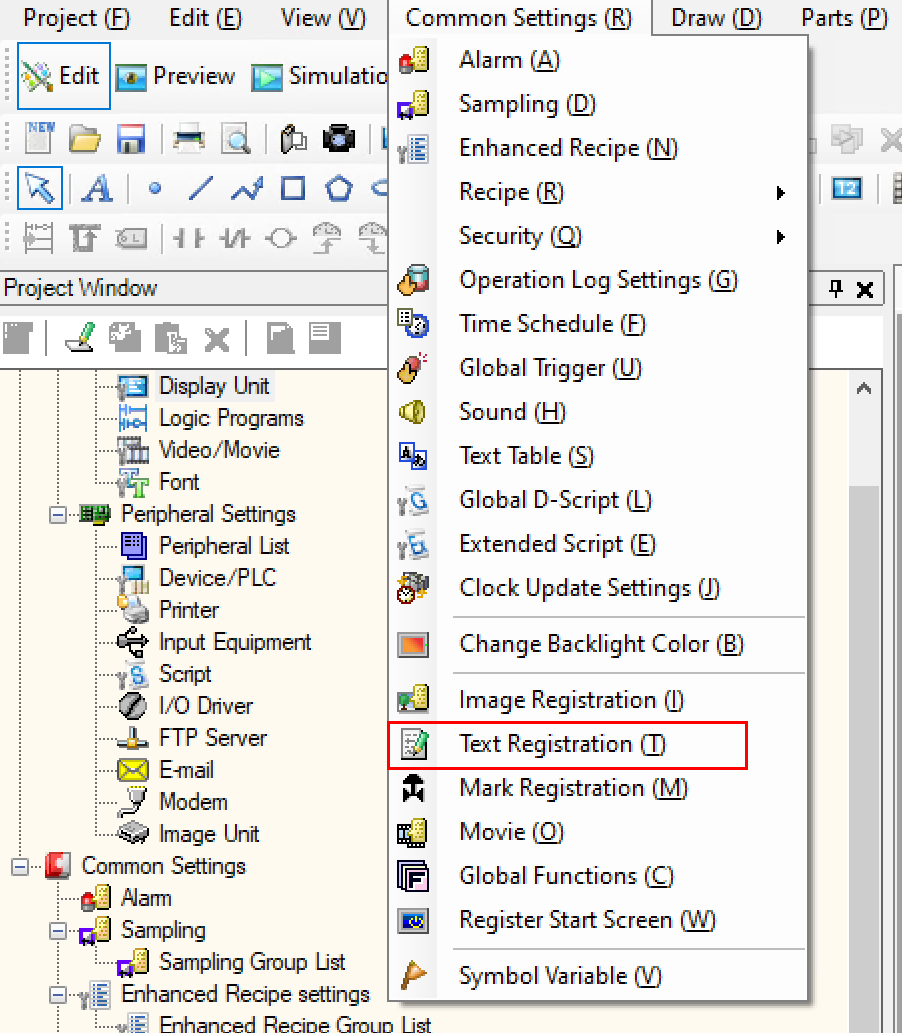Image resolution: width=902 pixels, height=1033 pixels.
Task: Collapse the Peripheral Settings tree node
Action: [x=58, y=514]
